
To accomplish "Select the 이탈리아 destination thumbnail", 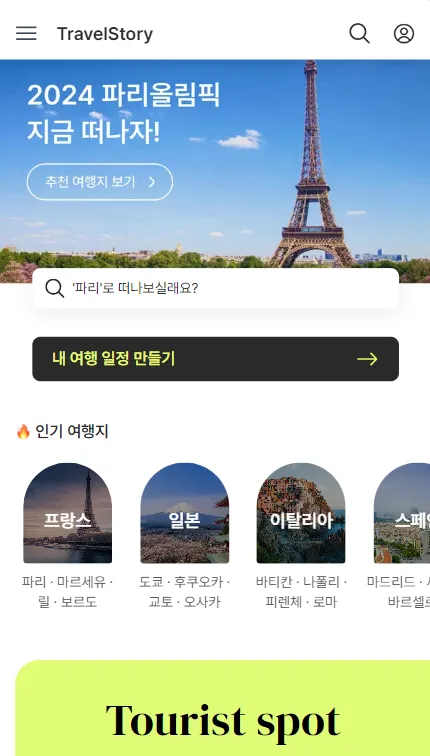I will click(301, 513).
